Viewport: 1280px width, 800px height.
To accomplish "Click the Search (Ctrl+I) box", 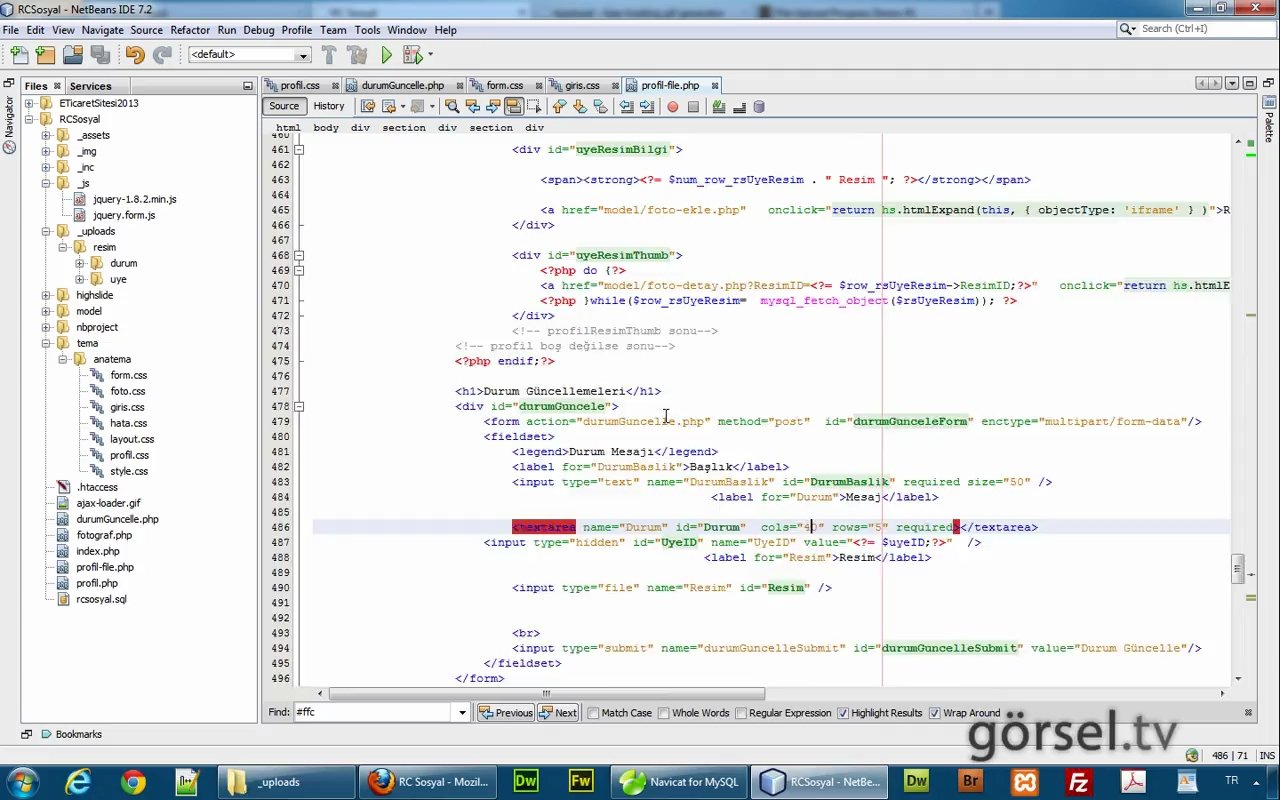I will [x=1195, y=29].
